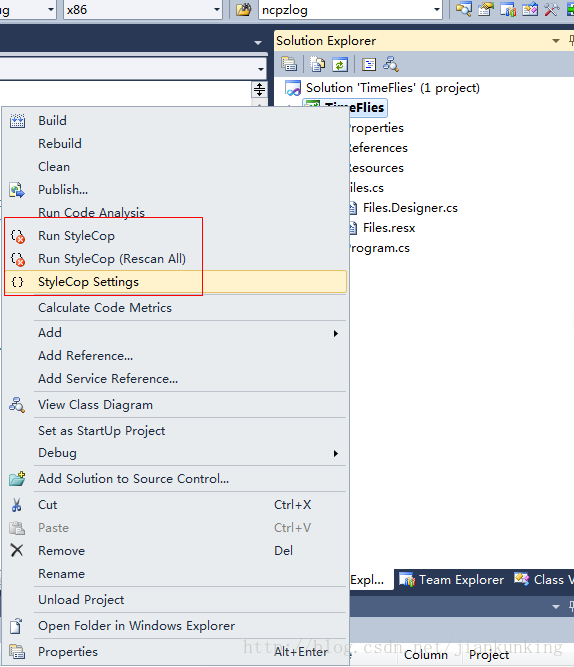The width and height of the screenshot is (574, 667).
Task: Click the Open Folder in Windows Explorer icon
Action: tap(17, 626)
